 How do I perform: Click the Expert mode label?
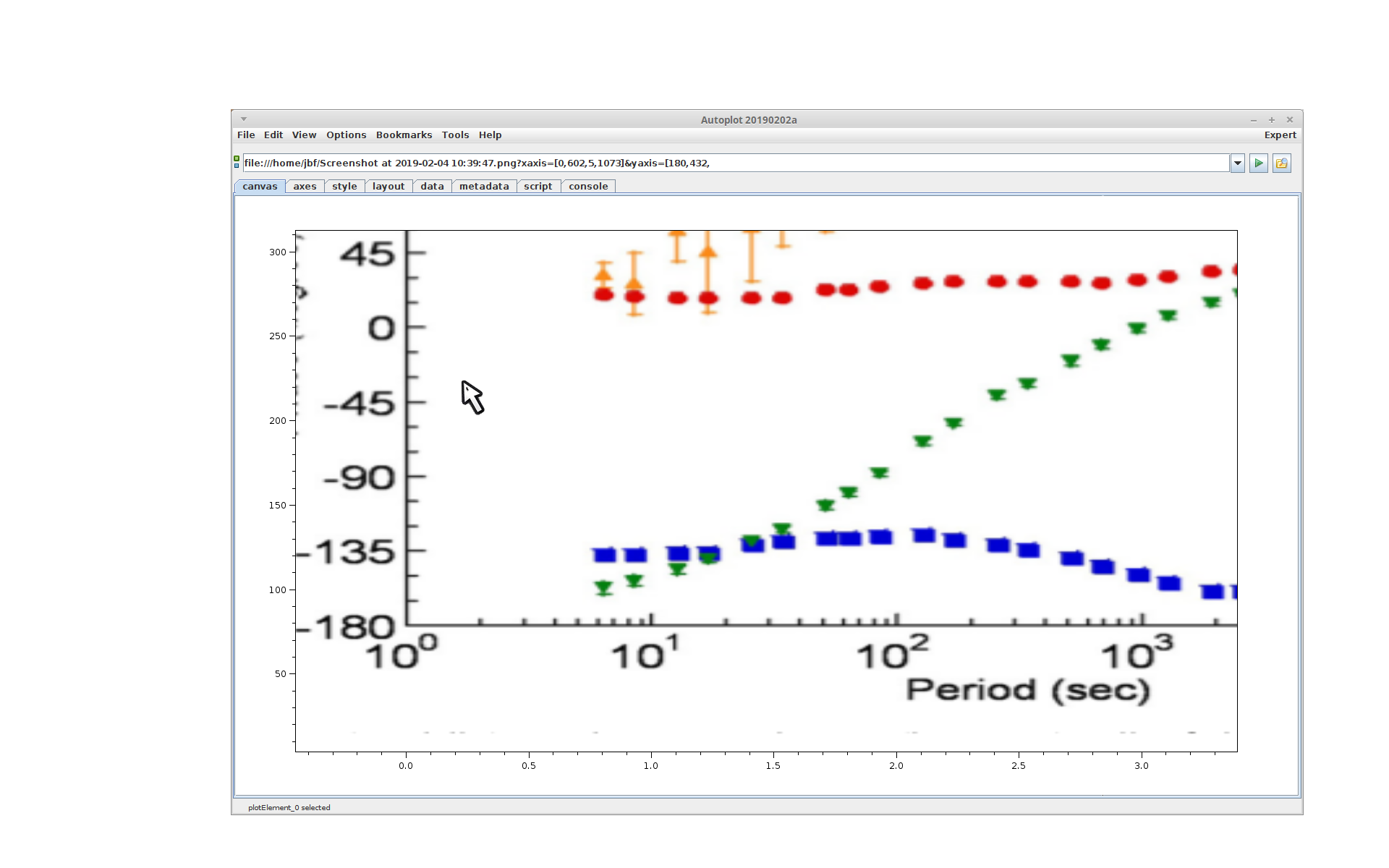[1280, 135]
